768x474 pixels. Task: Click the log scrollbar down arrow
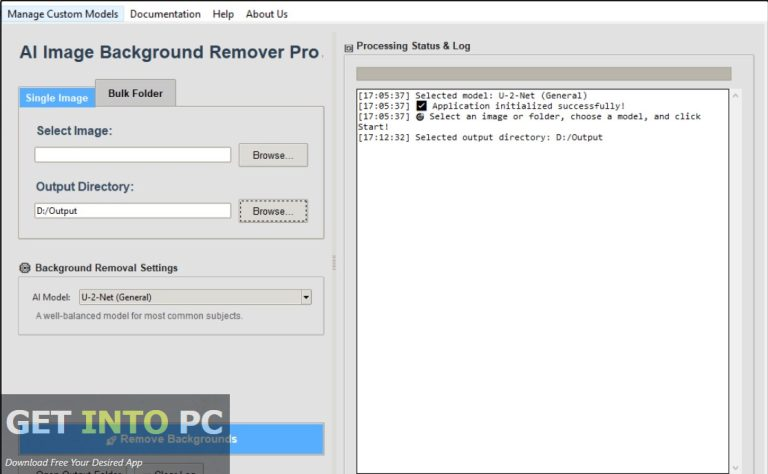735,468
